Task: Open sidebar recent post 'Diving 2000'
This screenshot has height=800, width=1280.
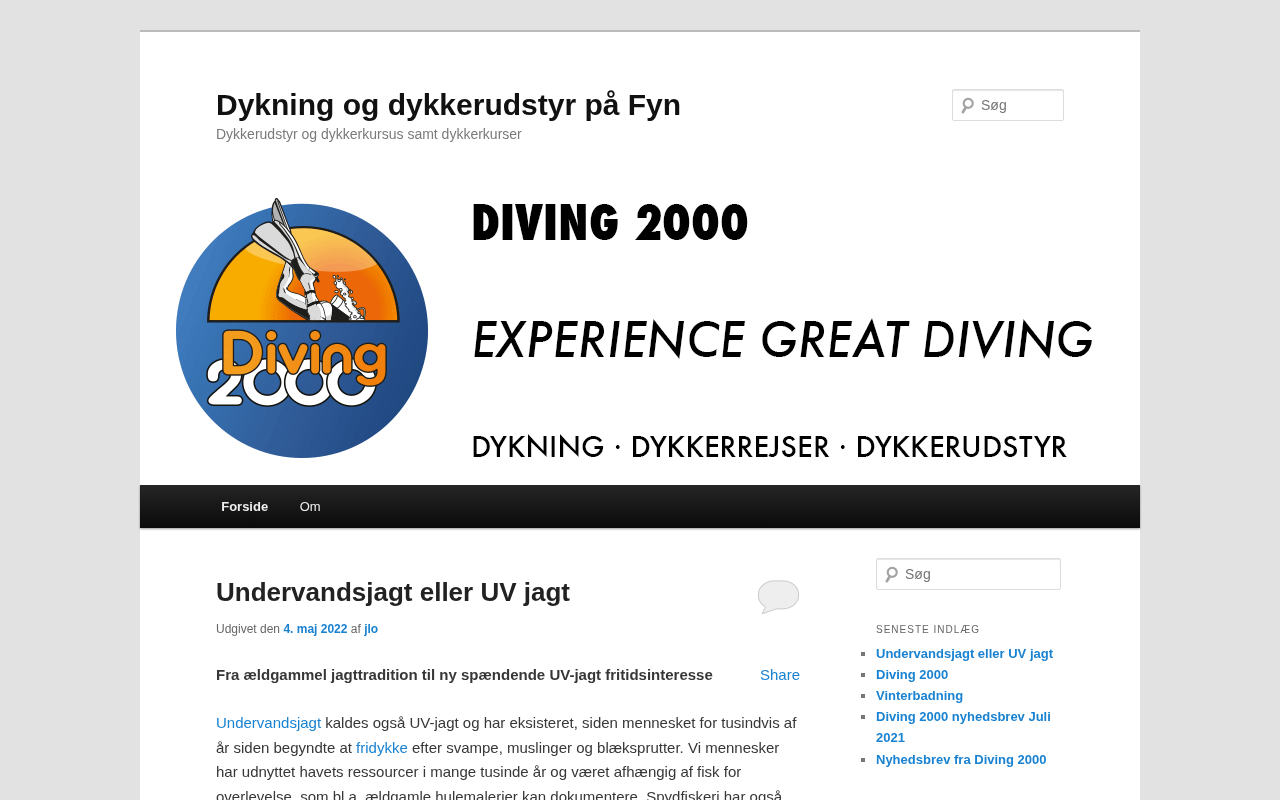Action: tap(912, 675)
